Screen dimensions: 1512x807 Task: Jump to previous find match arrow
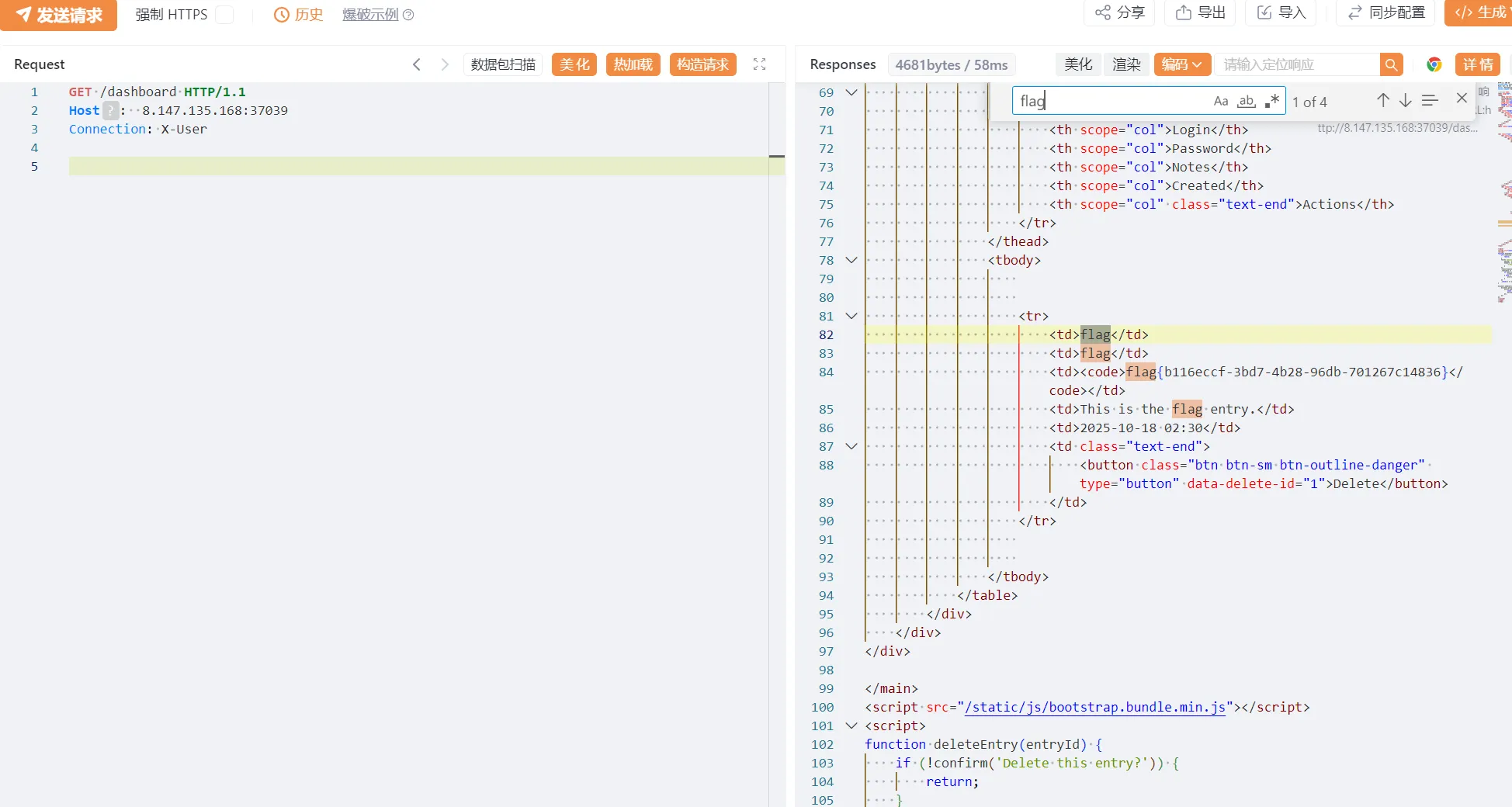tap(1382, 100)
